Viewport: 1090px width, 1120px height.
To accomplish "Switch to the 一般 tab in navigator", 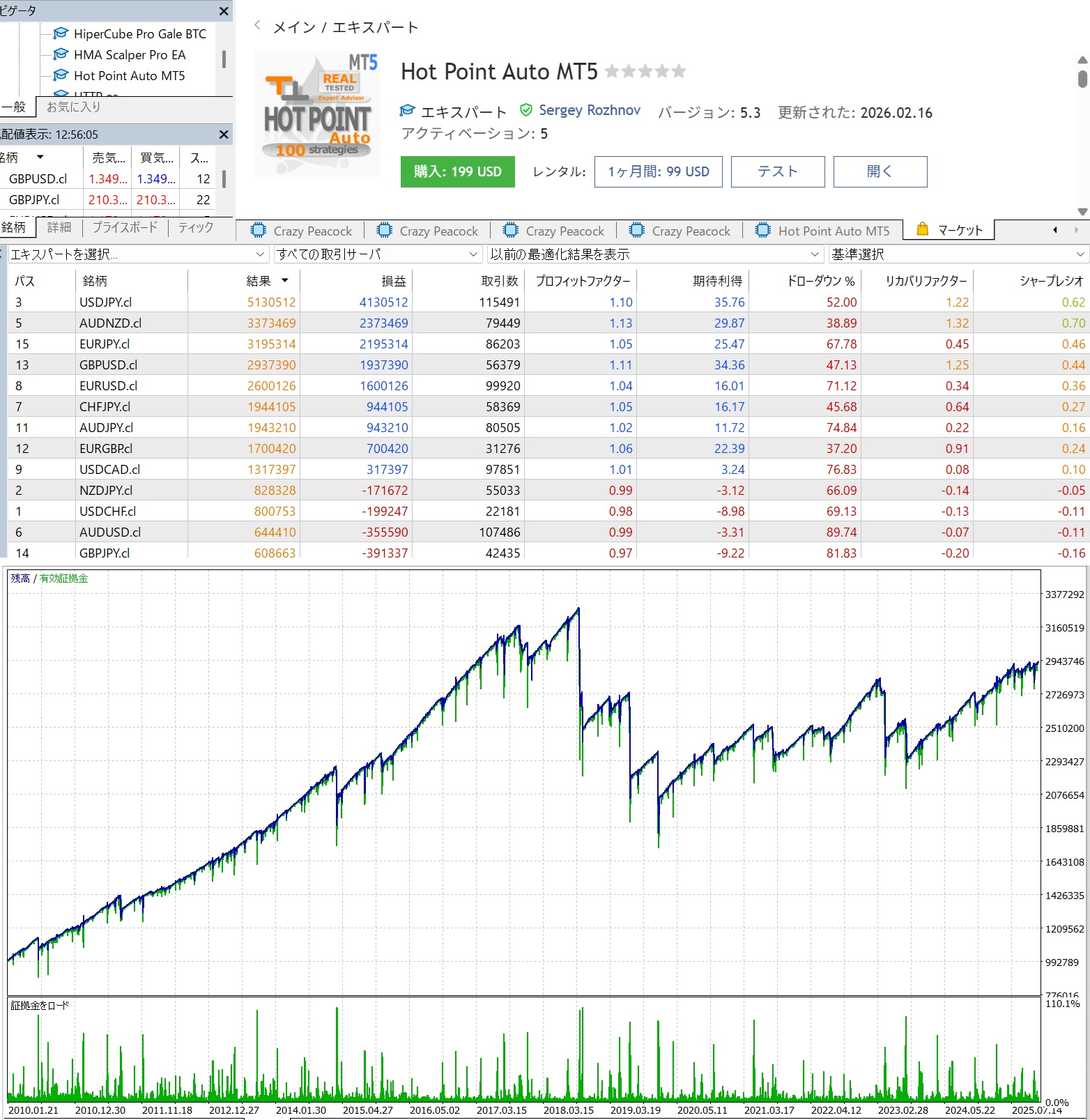I will tap(15, 107).
